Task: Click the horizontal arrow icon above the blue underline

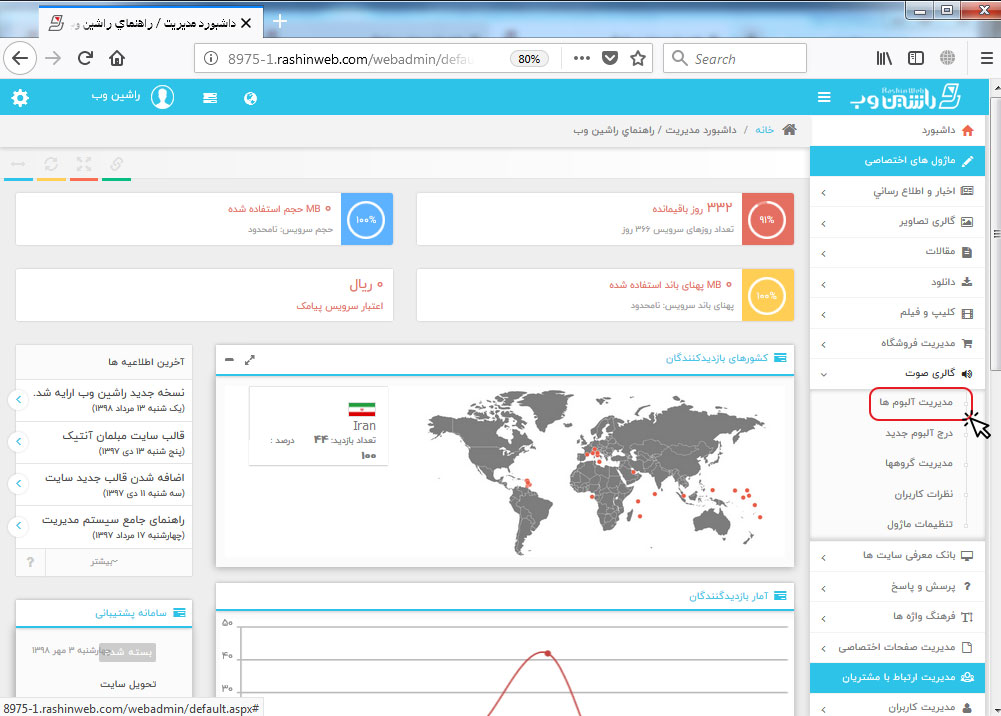Action: [18, 164]
